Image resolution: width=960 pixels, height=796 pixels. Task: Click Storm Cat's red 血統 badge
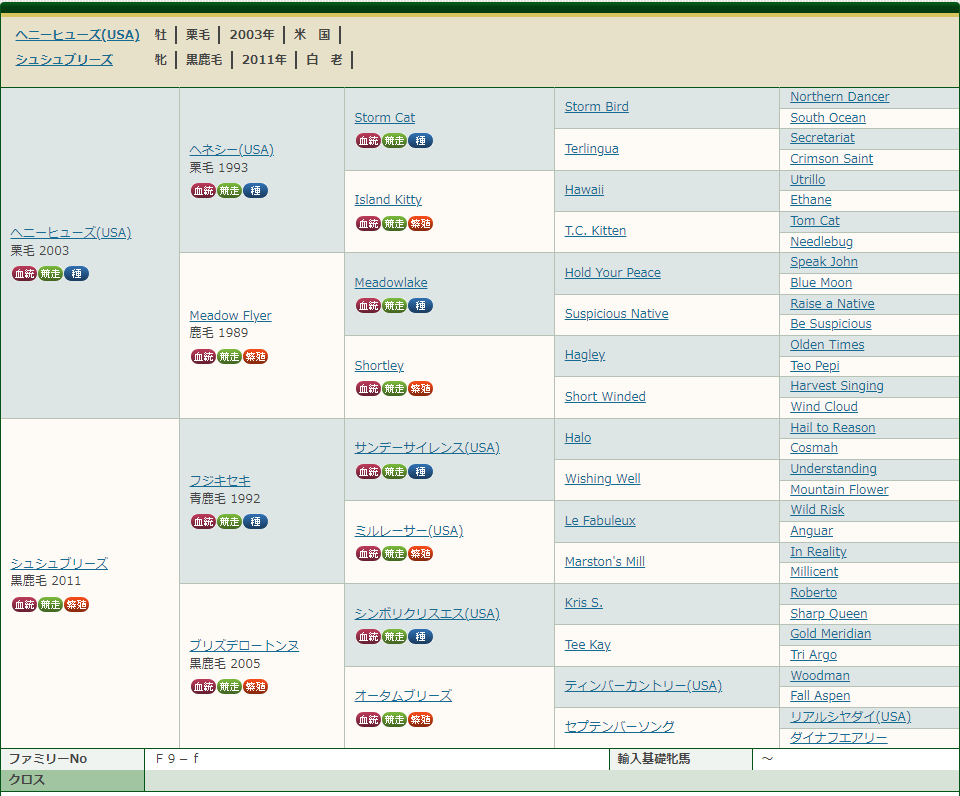click(x=368, y=141)
